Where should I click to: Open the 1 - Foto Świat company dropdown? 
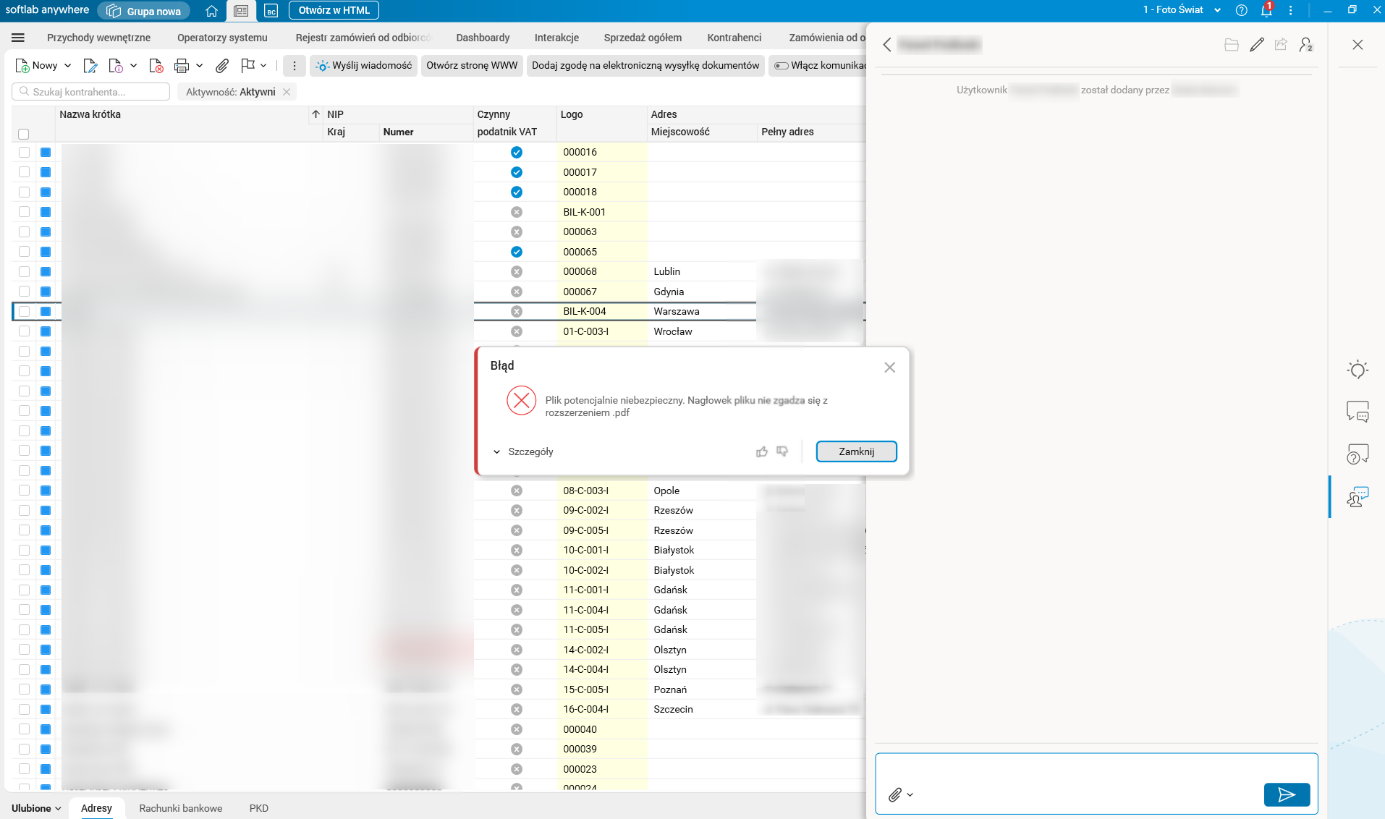coord(1182,10)
